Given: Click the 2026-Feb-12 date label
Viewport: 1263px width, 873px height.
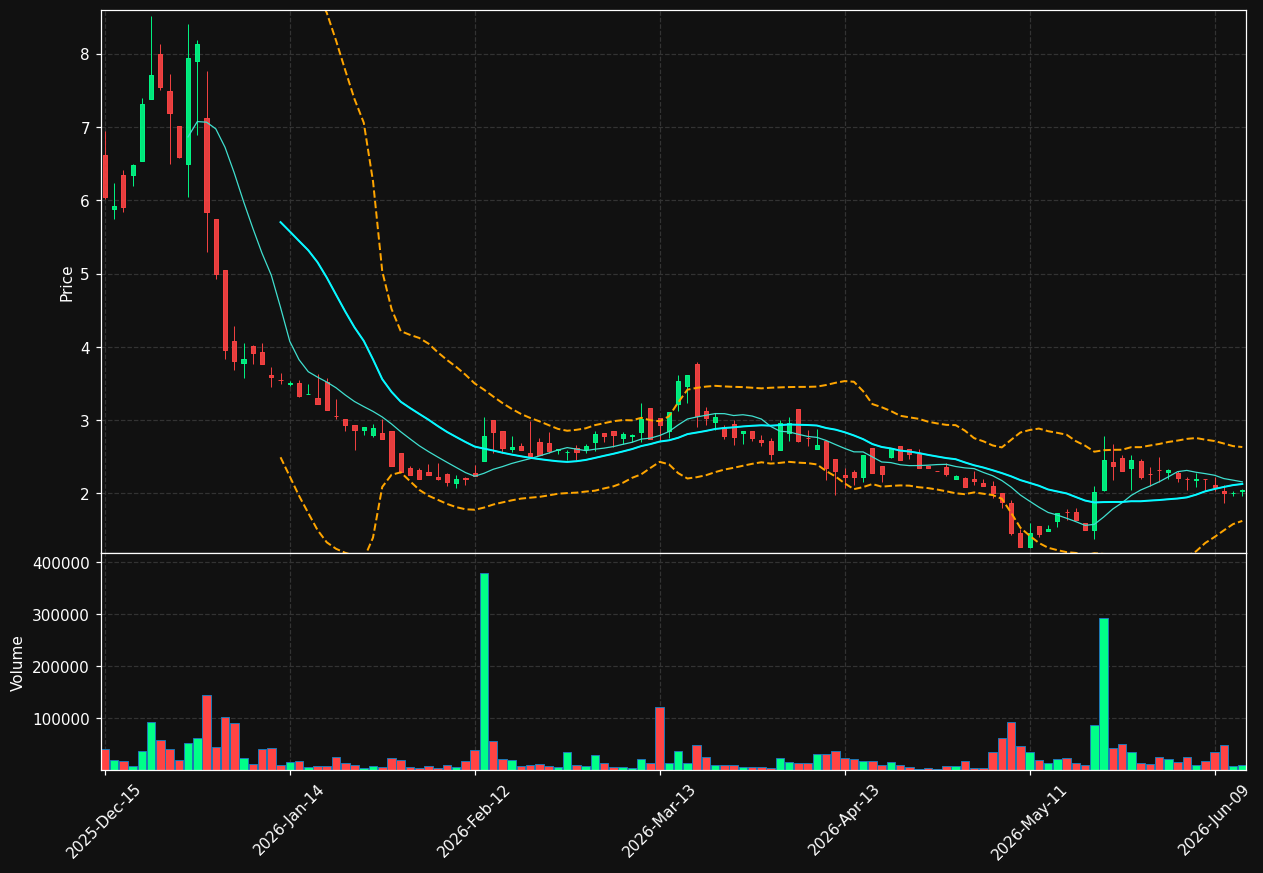Looking at the screenshot, I should coord(473,822).
